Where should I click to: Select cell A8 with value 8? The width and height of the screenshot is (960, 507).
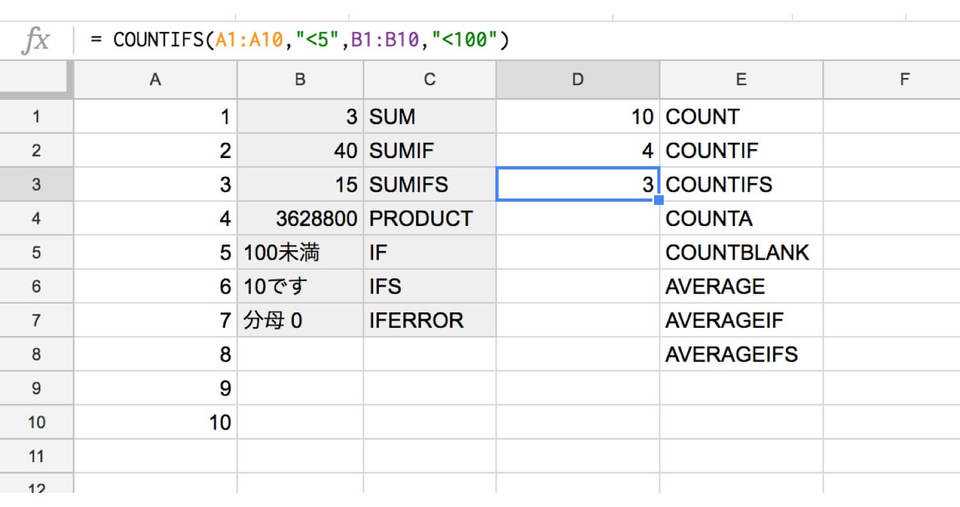(x=156, y=355)
